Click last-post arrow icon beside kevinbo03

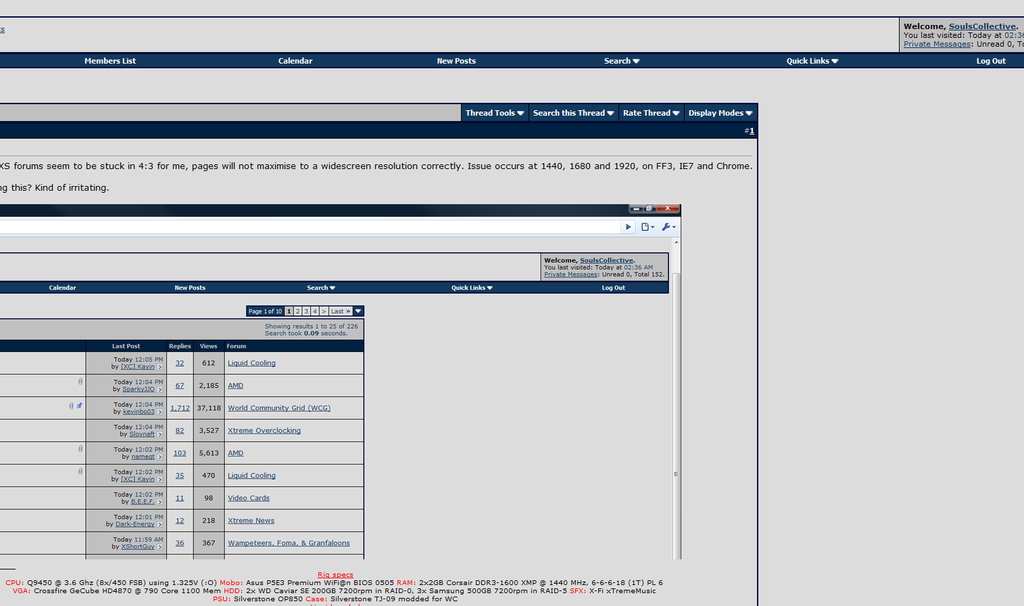160,412
